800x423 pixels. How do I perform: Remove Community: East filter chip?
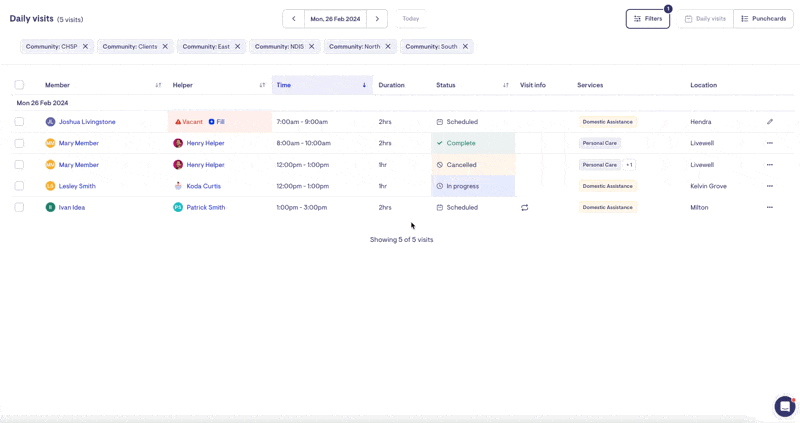(237, 46)
